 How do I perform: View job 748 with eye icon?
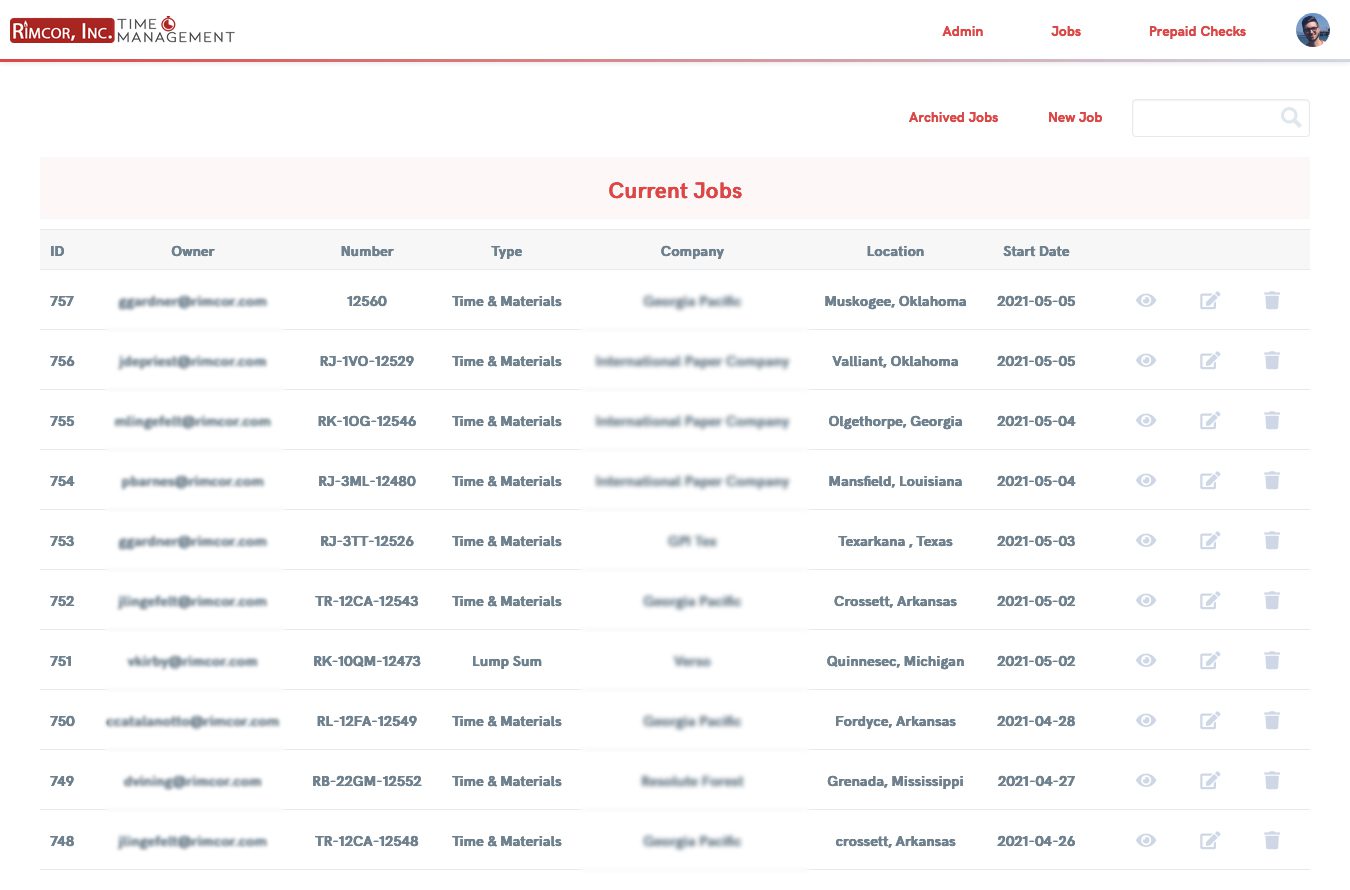pos(1146,840)
